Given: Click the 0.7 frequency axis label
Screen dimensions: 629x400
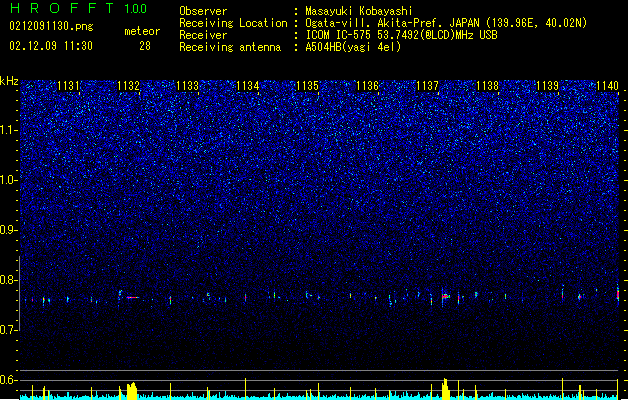Looking at the screenshot, I should tap(9, 330).
